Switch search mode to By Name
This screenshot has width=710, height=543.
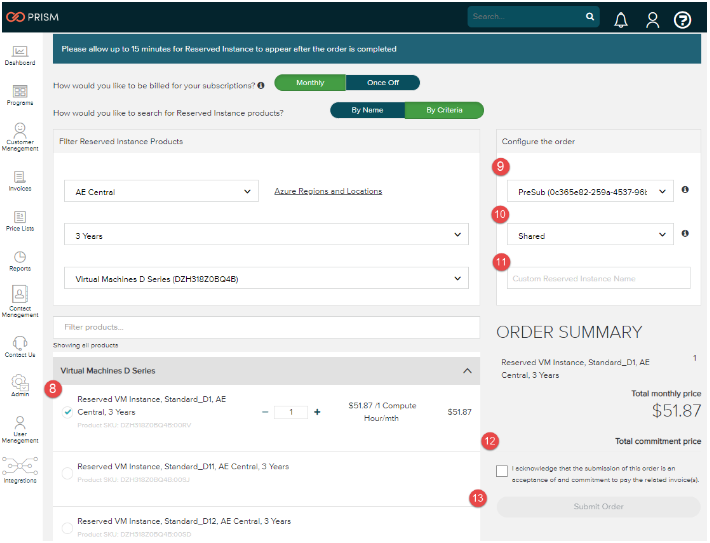point(368,110)
